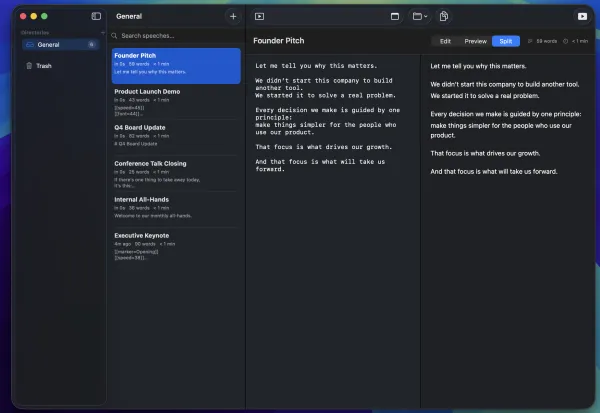This screenshot has width=600, height=413.
Task: Select the Split view mode
Action: point(505,41)
